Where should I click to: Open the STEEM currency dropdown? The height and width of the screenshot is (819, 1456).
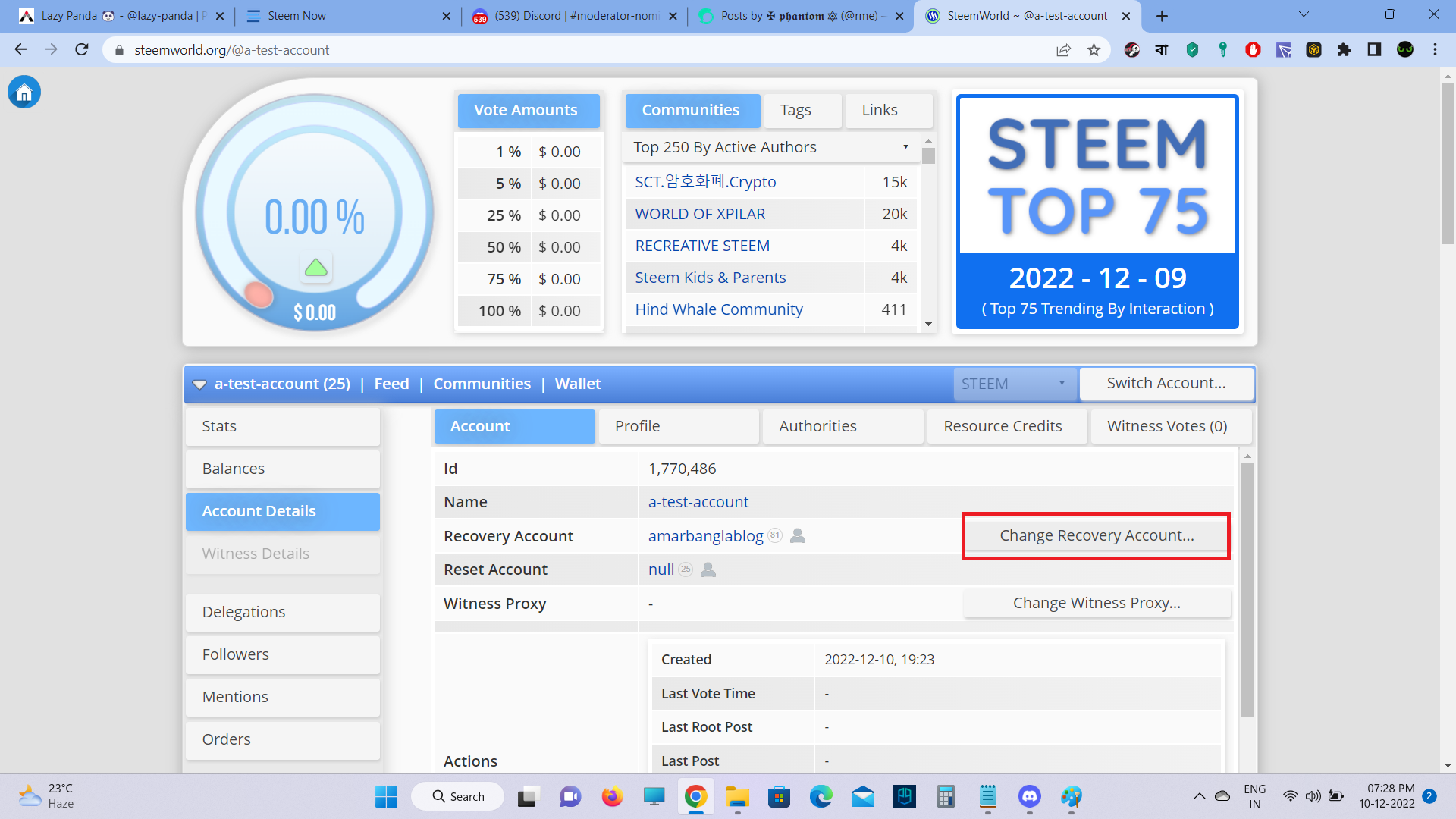[x=1013, y=384]
